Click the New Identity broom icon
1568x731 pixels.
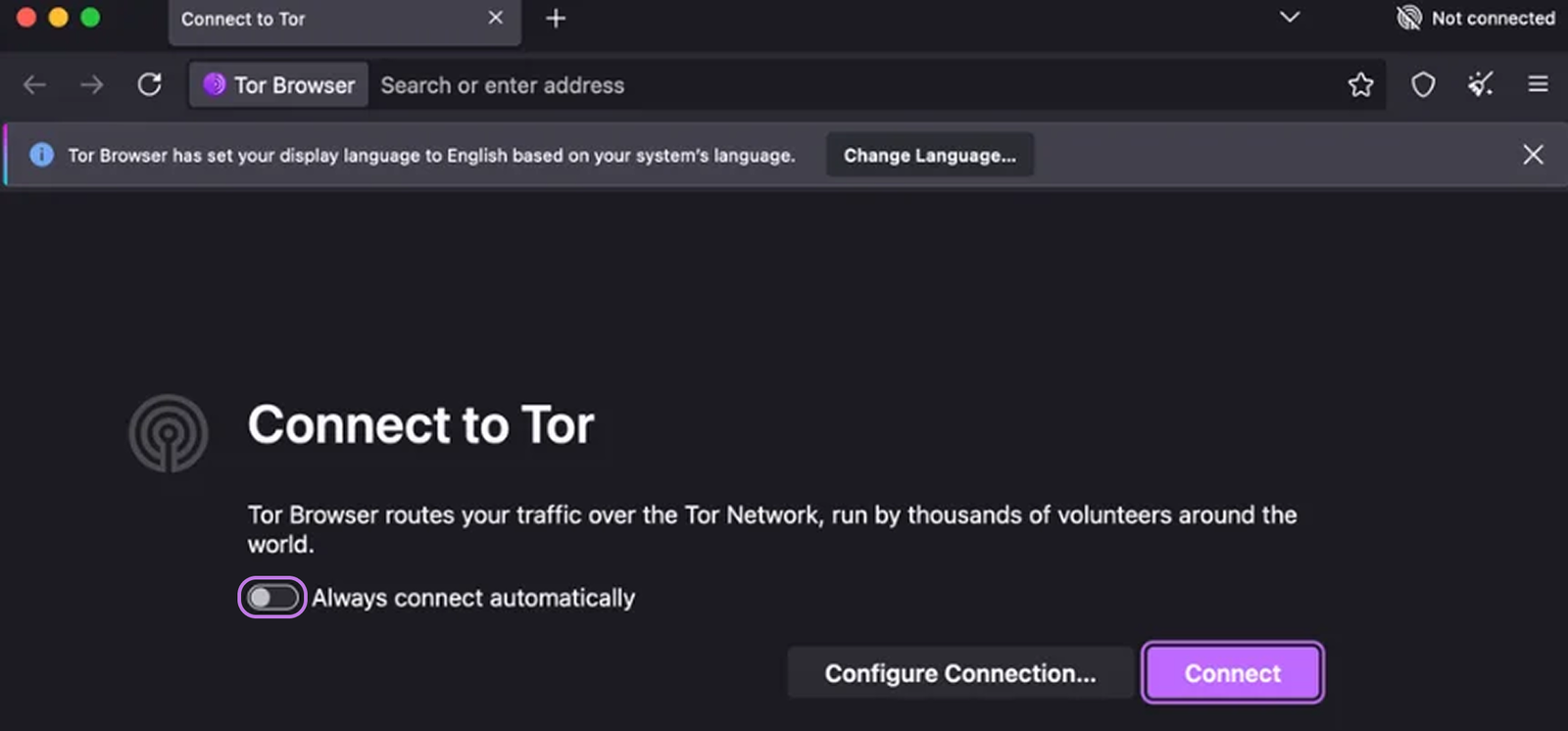pos(1480,85)
